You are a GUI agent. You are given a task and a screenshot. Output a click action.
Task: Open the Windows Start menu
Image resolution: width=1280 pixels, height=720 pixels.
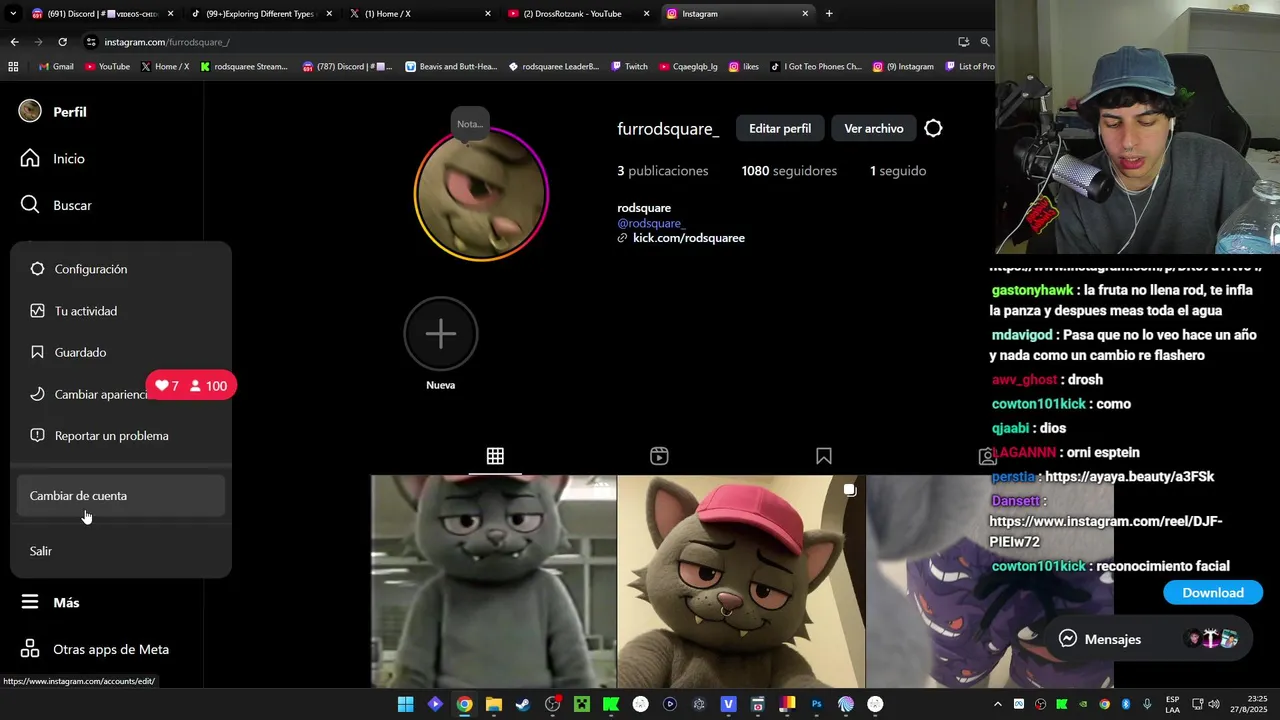click(405, 704)
